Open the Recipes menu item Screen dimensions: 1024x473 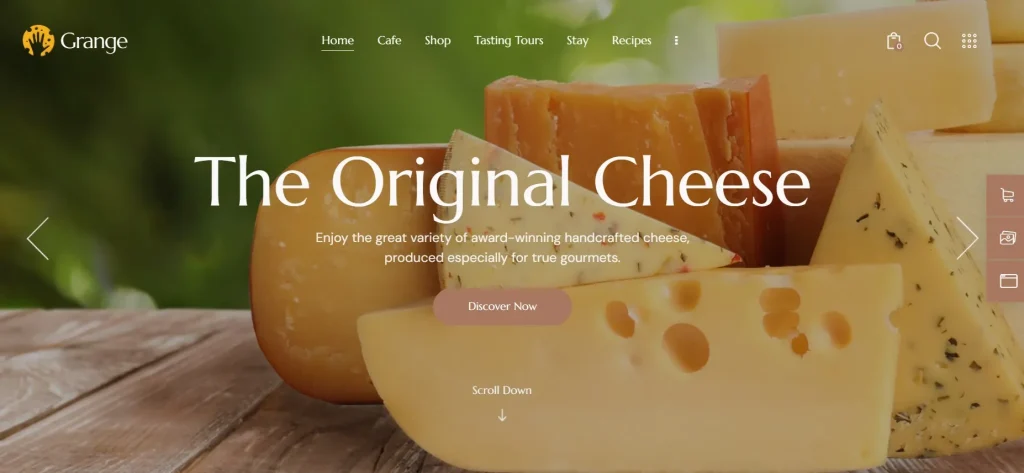point(632,41)
